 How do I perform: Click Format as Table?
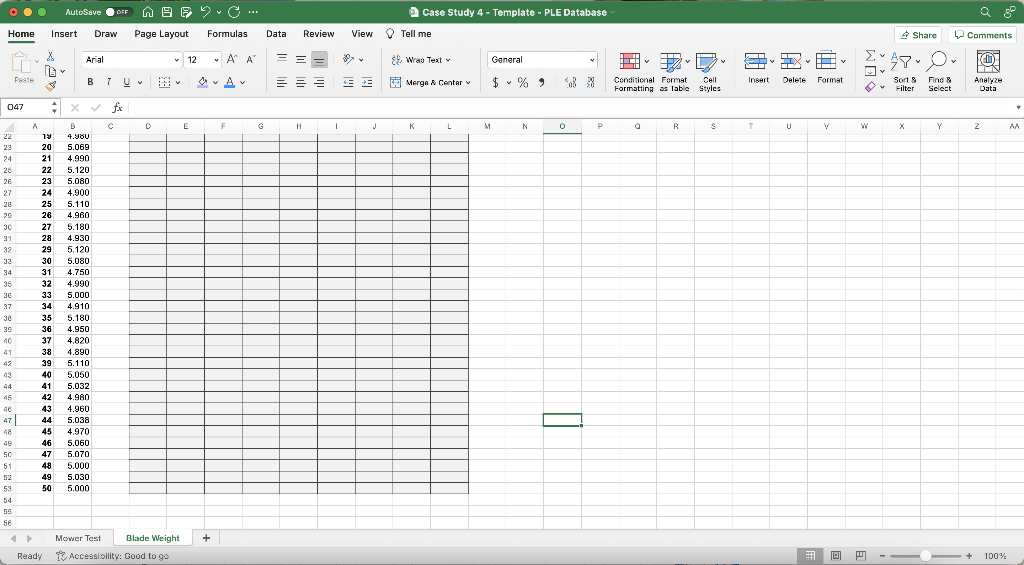click(674, 72)
